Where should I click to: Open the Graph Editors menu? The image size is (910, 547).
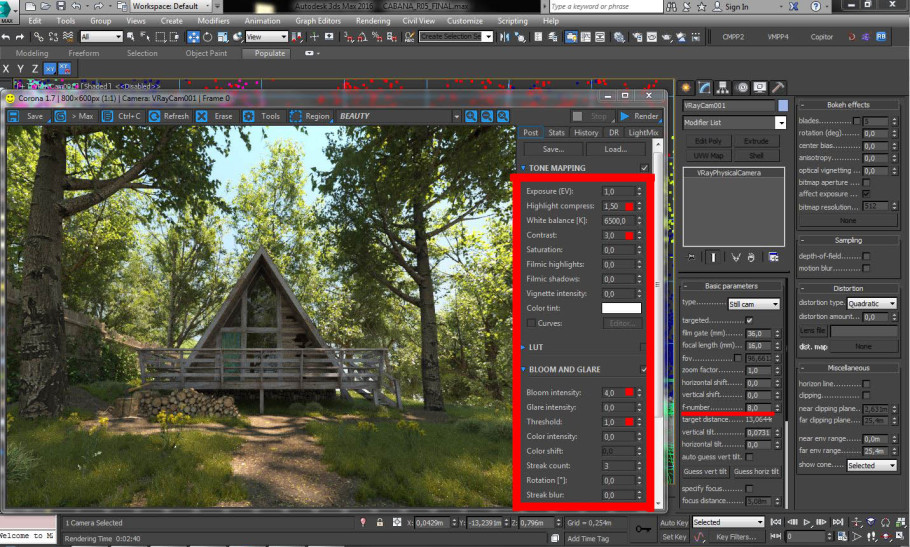[318, 21]
